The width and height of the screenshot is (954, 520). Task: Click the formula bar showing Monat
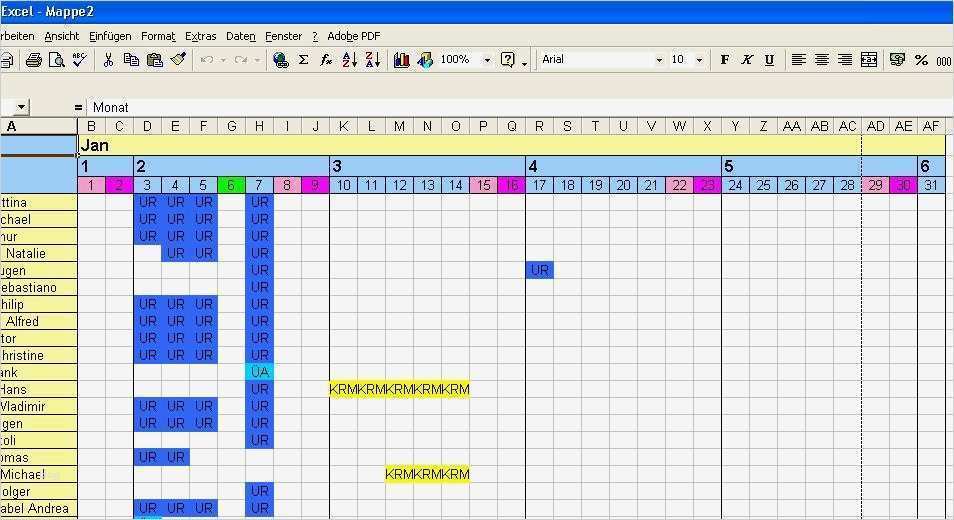click(520, 108)
